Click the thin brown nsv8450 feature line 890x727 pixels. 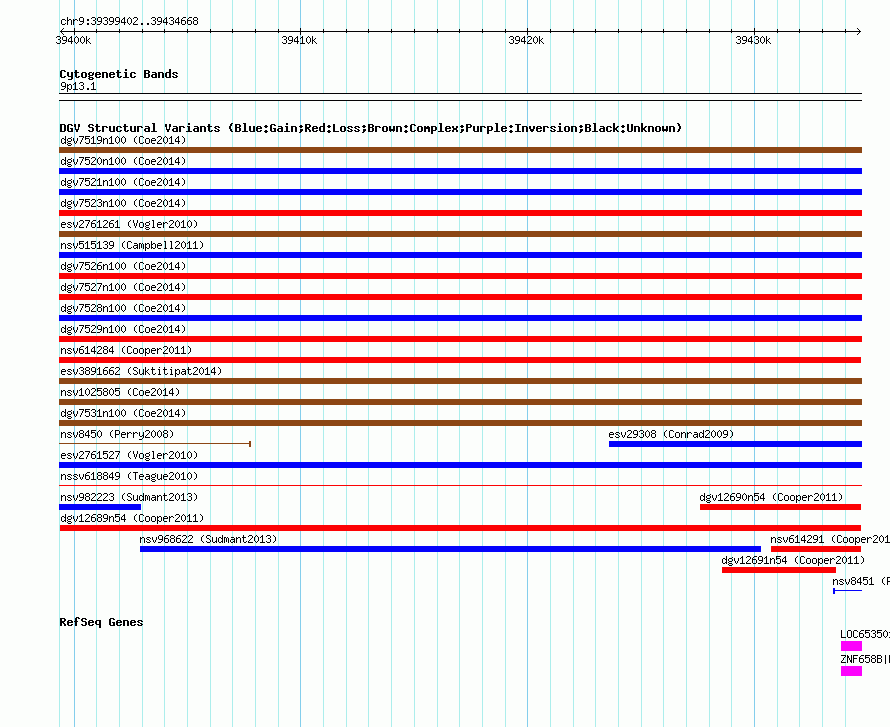click(x=155, y=444)
